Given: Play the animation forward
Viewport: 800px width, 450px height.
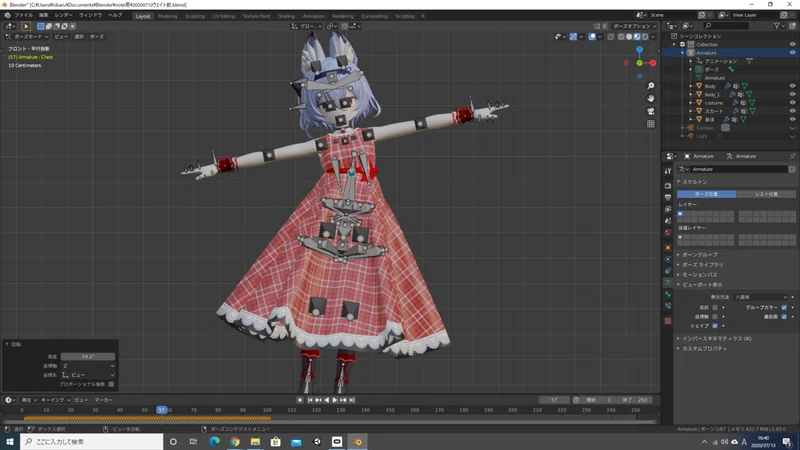Looking at the screenshot, I should pyautogui.click(x=335, y=400).
